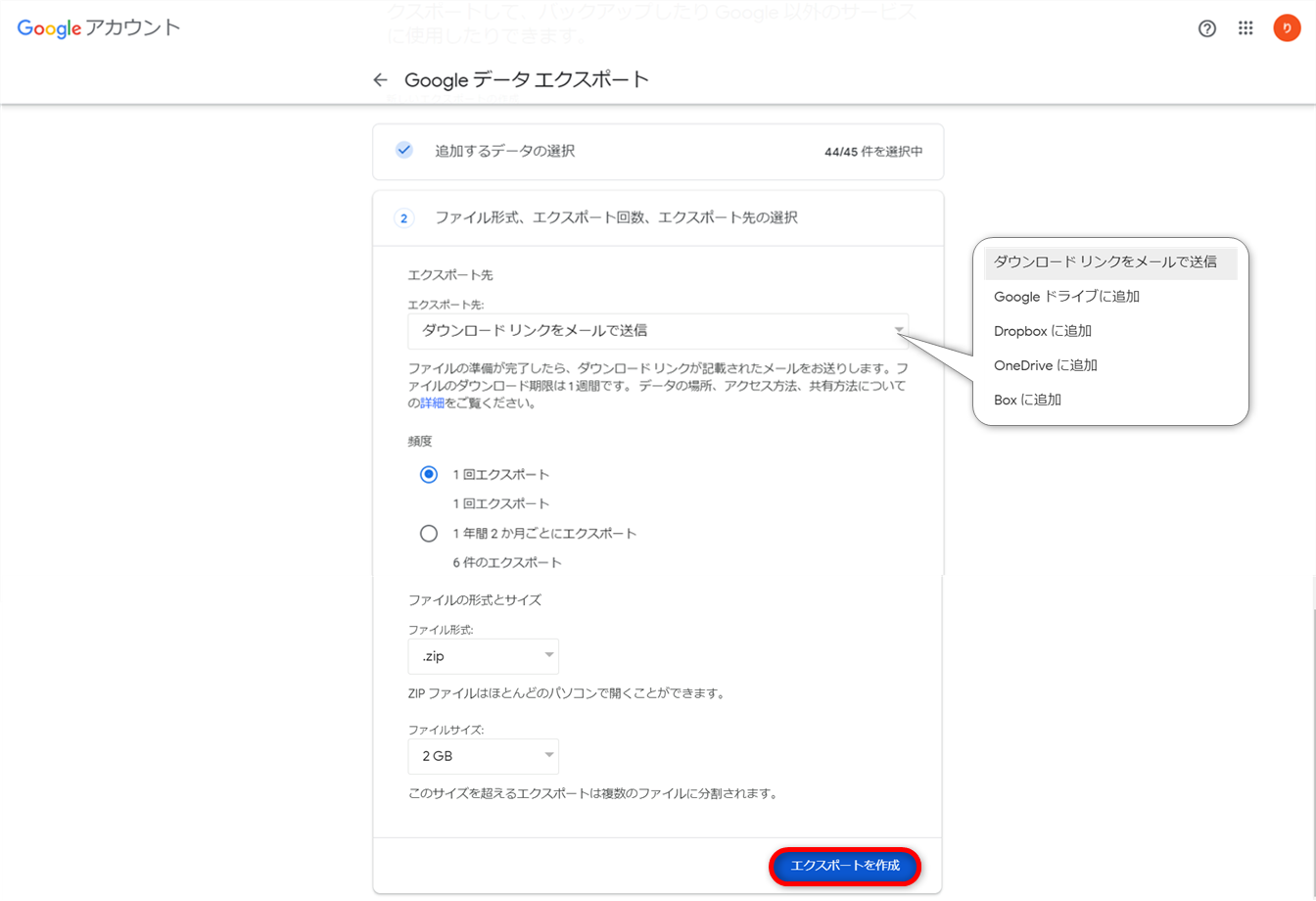Click the step 2 number circle icon
Image resolution: width=1316 pixels, height=901 pixels.
pos(403,218)
